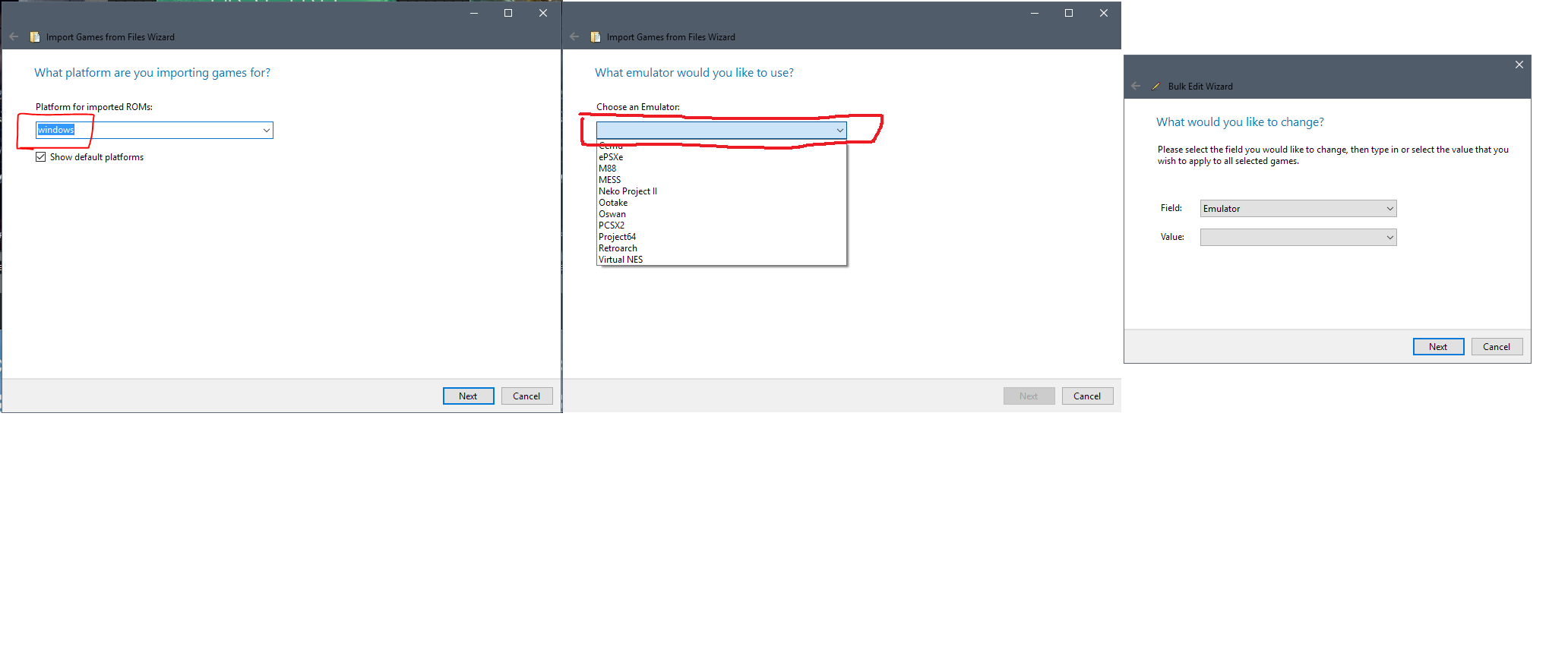Maximize the emulator wizard window
Screen dimensions: 1568x656
point(1069,13)
